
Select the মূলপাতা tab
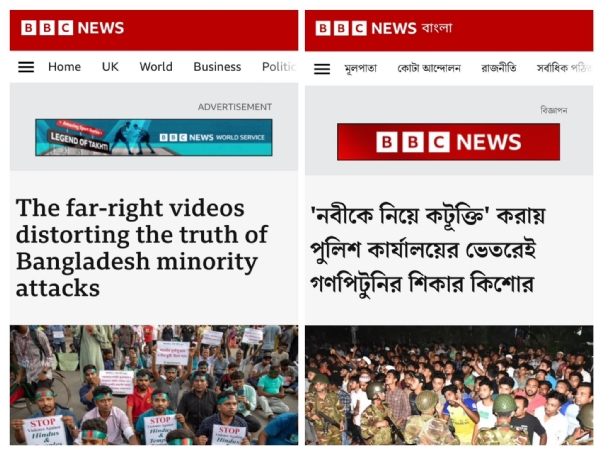(360, 68)
